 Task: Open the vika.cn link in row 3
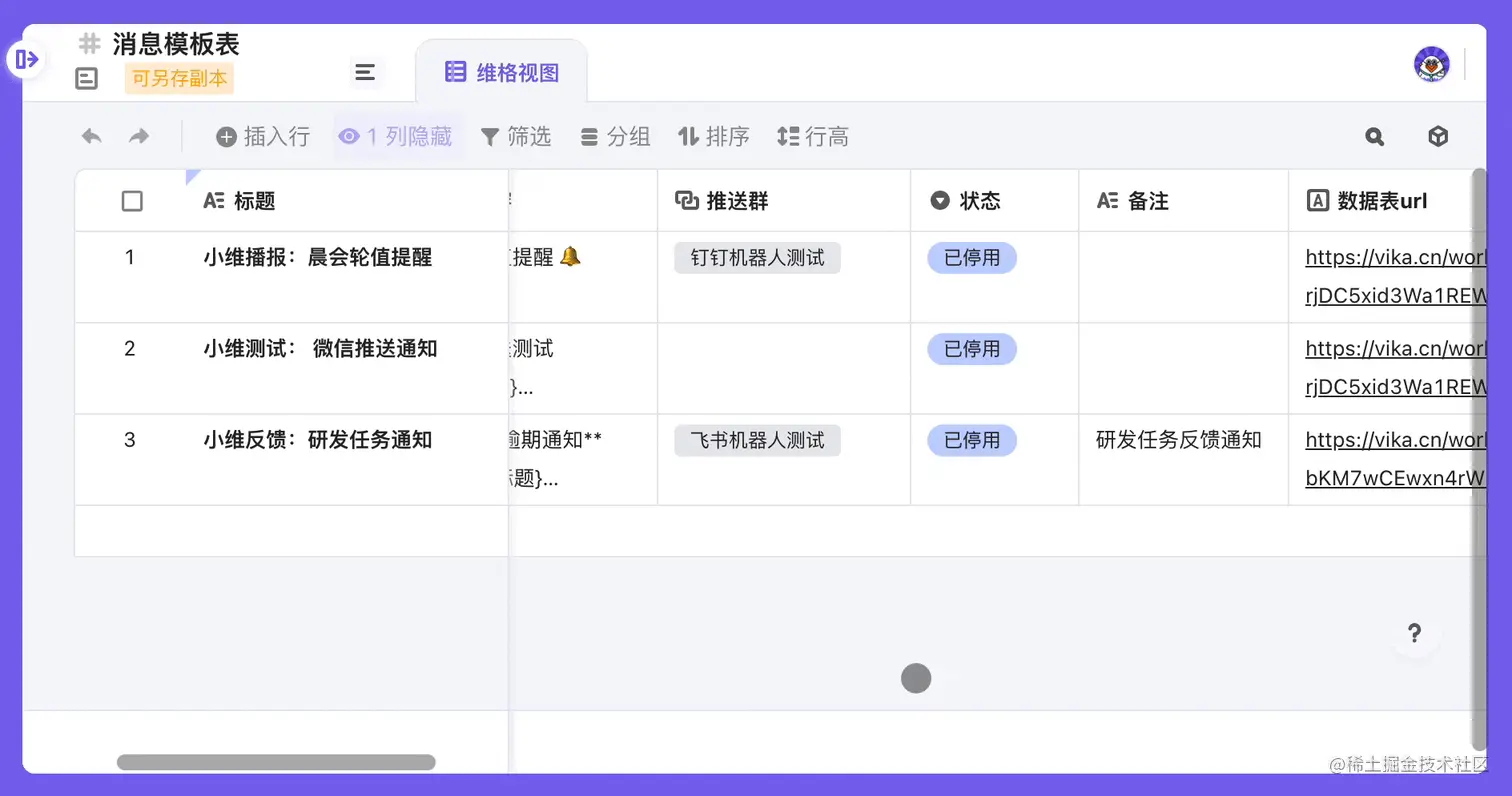point(1395,459)
